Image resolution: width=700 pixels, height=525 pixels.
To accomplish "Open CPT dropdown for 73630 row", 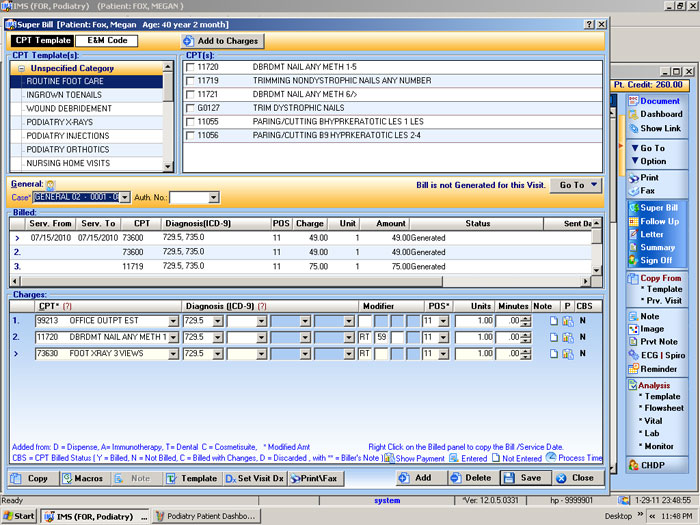I will (x=173, y=354).
